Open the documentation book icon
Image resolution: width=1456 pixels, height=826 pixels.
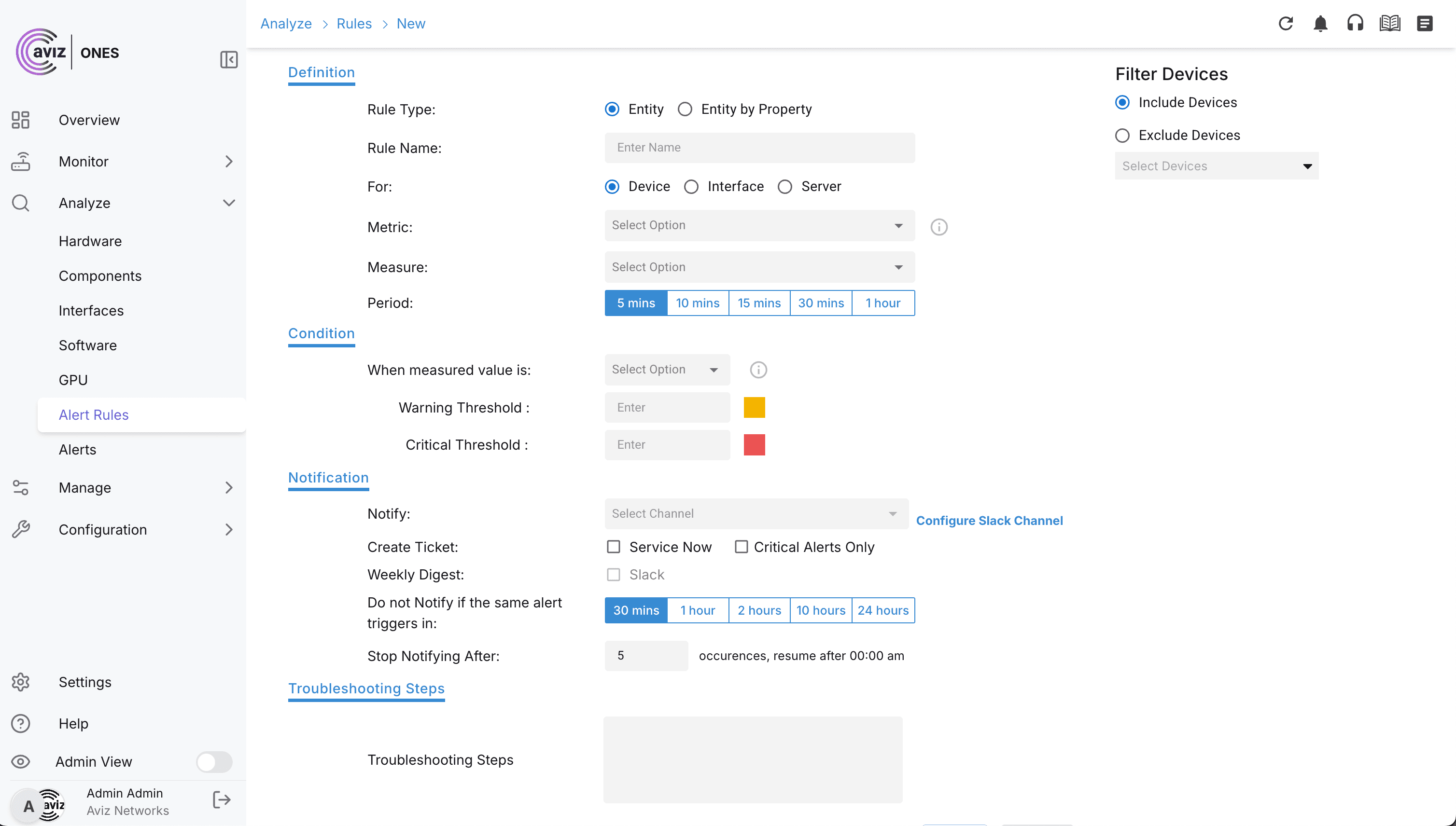coord(1389,24)
